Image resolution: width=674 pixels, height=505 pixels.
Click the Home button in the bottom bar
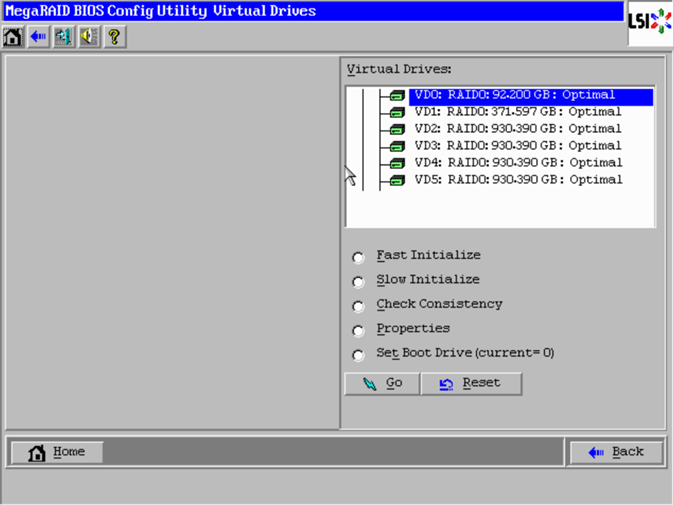point(57,452)
